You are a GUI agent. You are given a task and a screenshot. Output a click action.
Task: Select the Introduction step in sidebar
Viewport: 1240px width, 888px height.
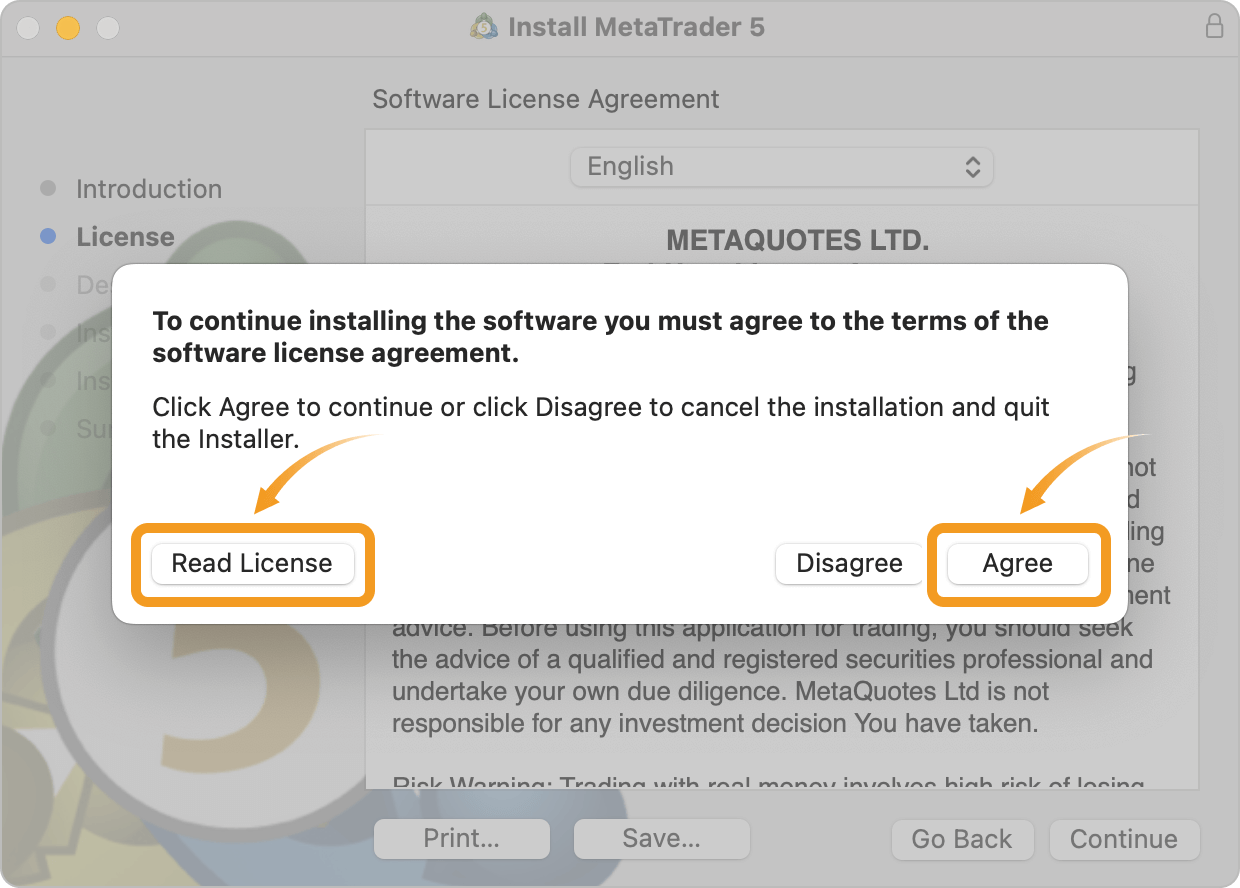pyautogui.click(x=149, y=189)
